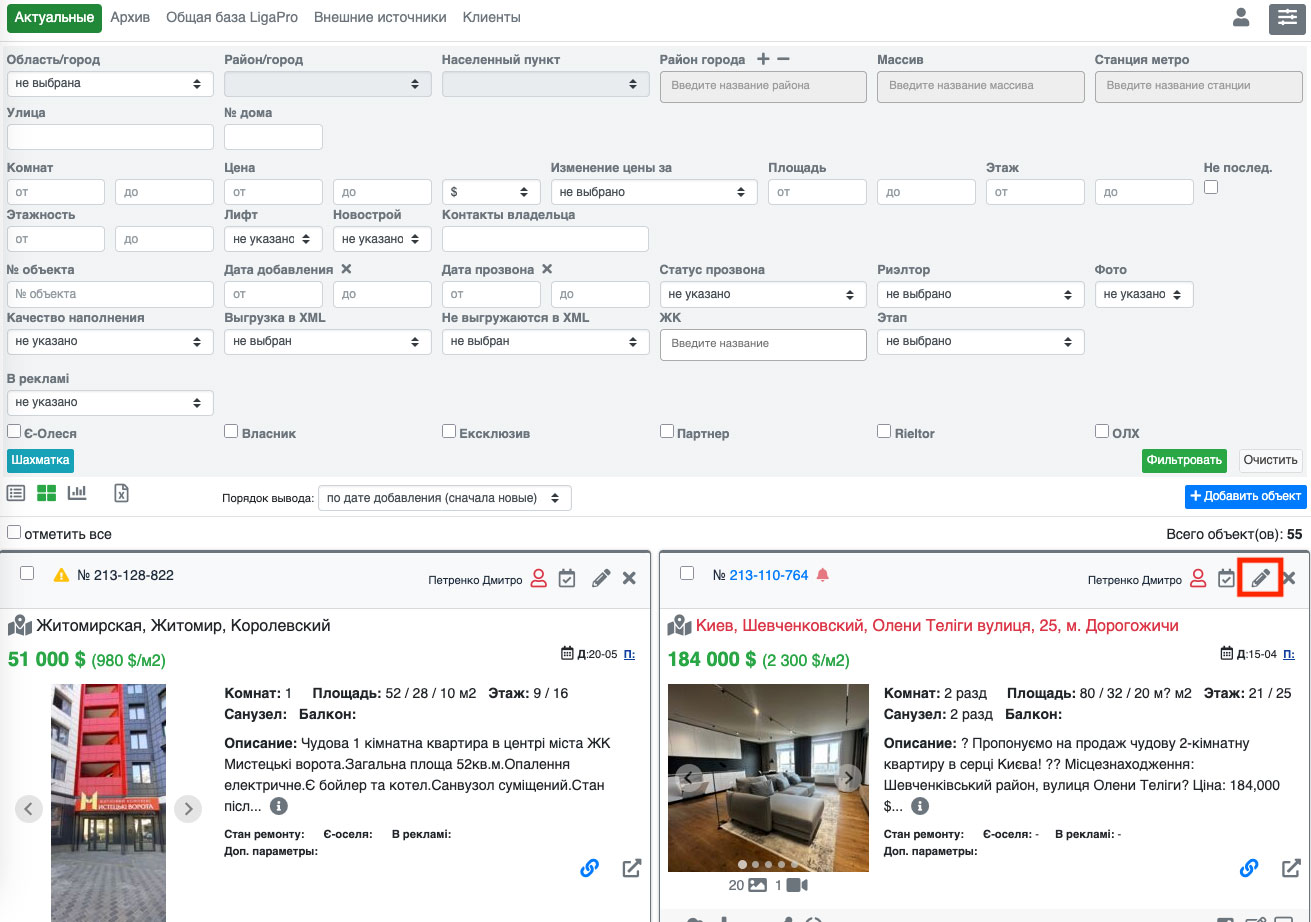Switch to list view icon
1311x922 pixels.
[16, 493]
